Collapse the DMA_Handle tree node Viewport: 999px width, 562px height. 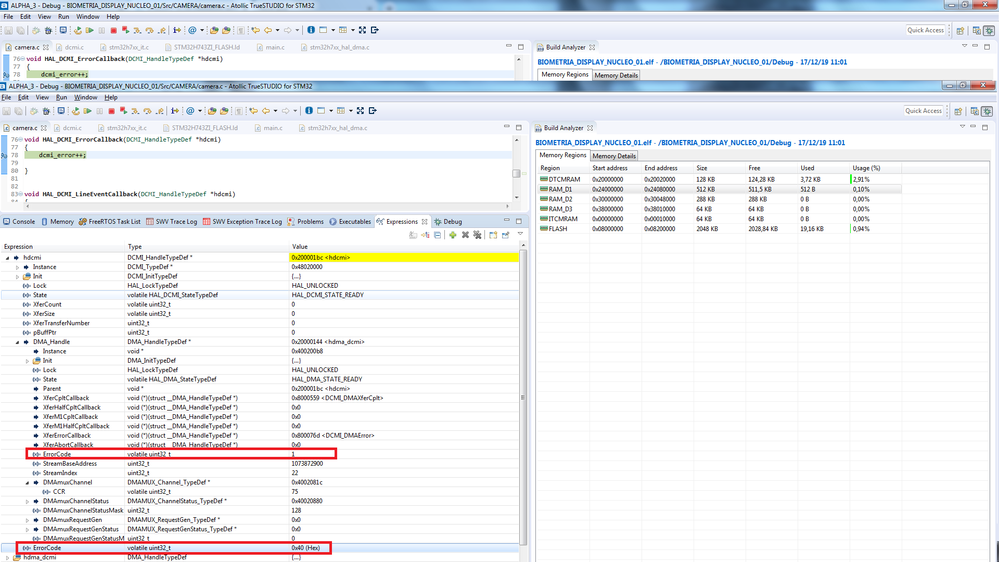[x=18, y=342]
